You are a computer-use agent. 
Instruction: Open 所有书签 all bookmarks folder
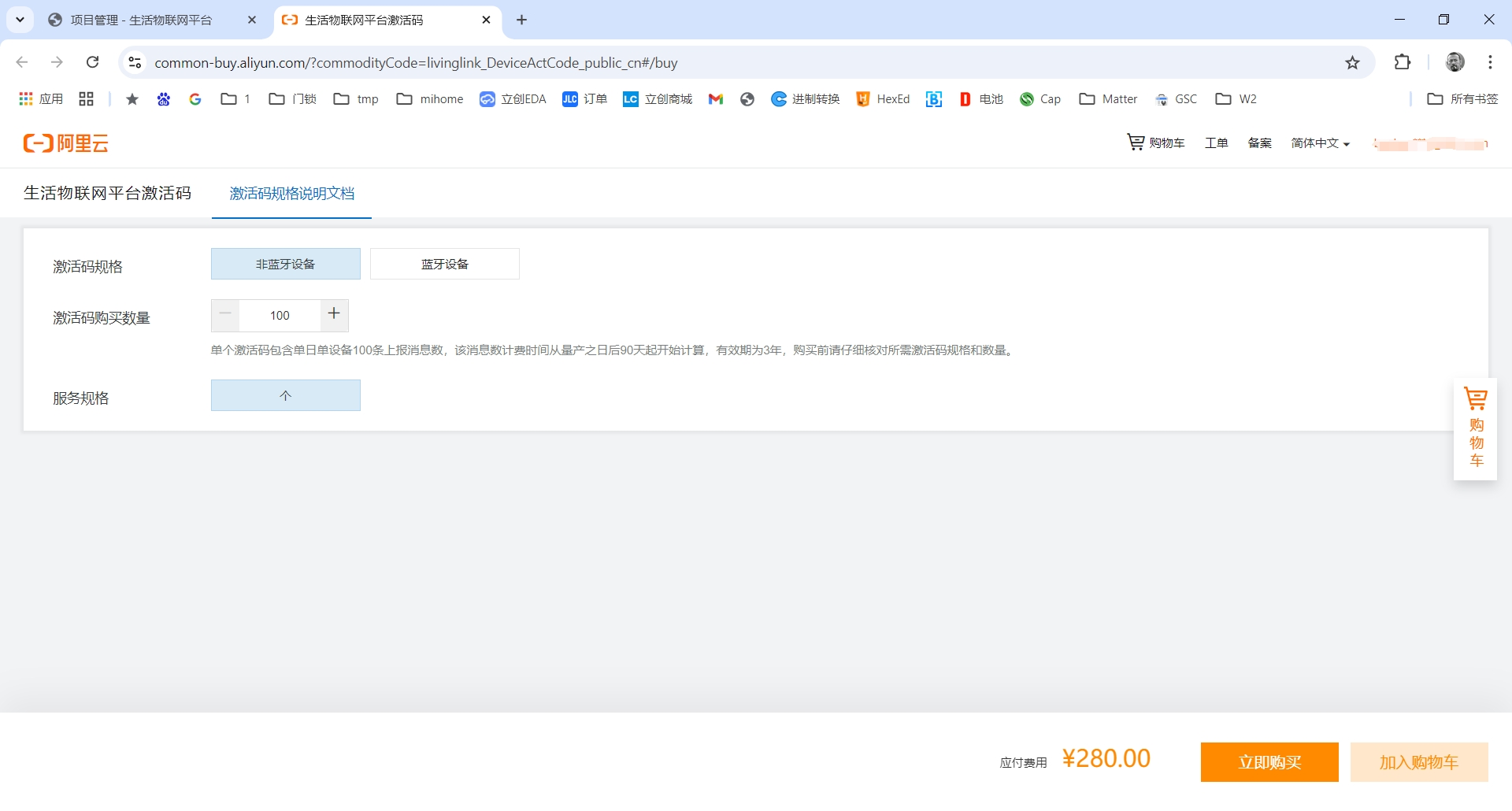[1463, 98]
